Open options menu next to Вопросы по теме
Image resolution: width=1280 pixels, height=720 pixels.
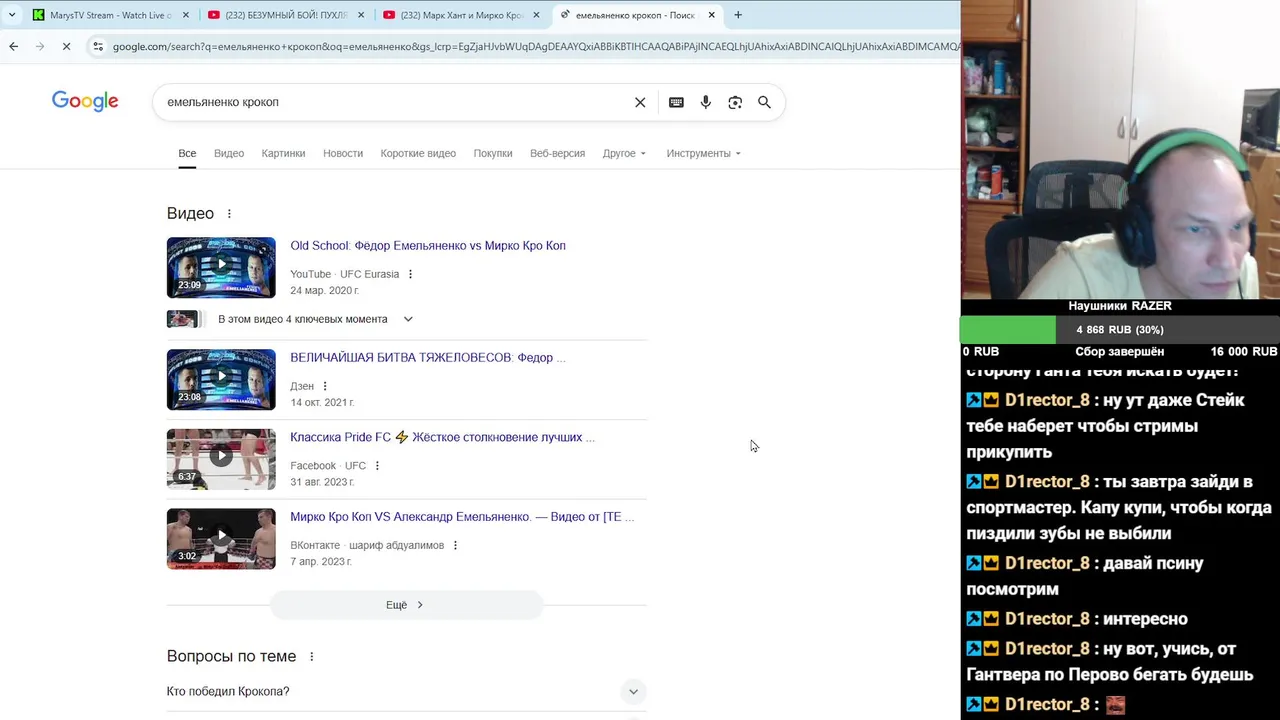click(312, 657)
